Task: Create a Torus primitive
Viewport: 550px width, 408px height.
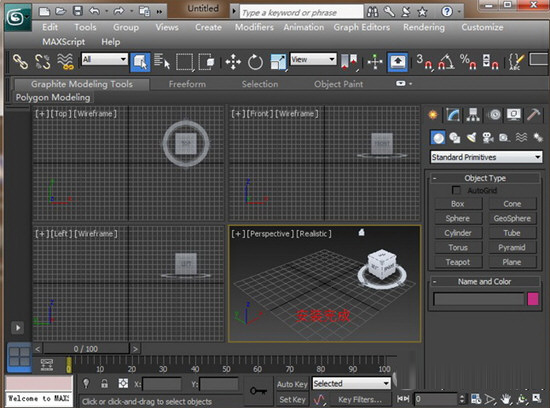Action: pos(458,247)
